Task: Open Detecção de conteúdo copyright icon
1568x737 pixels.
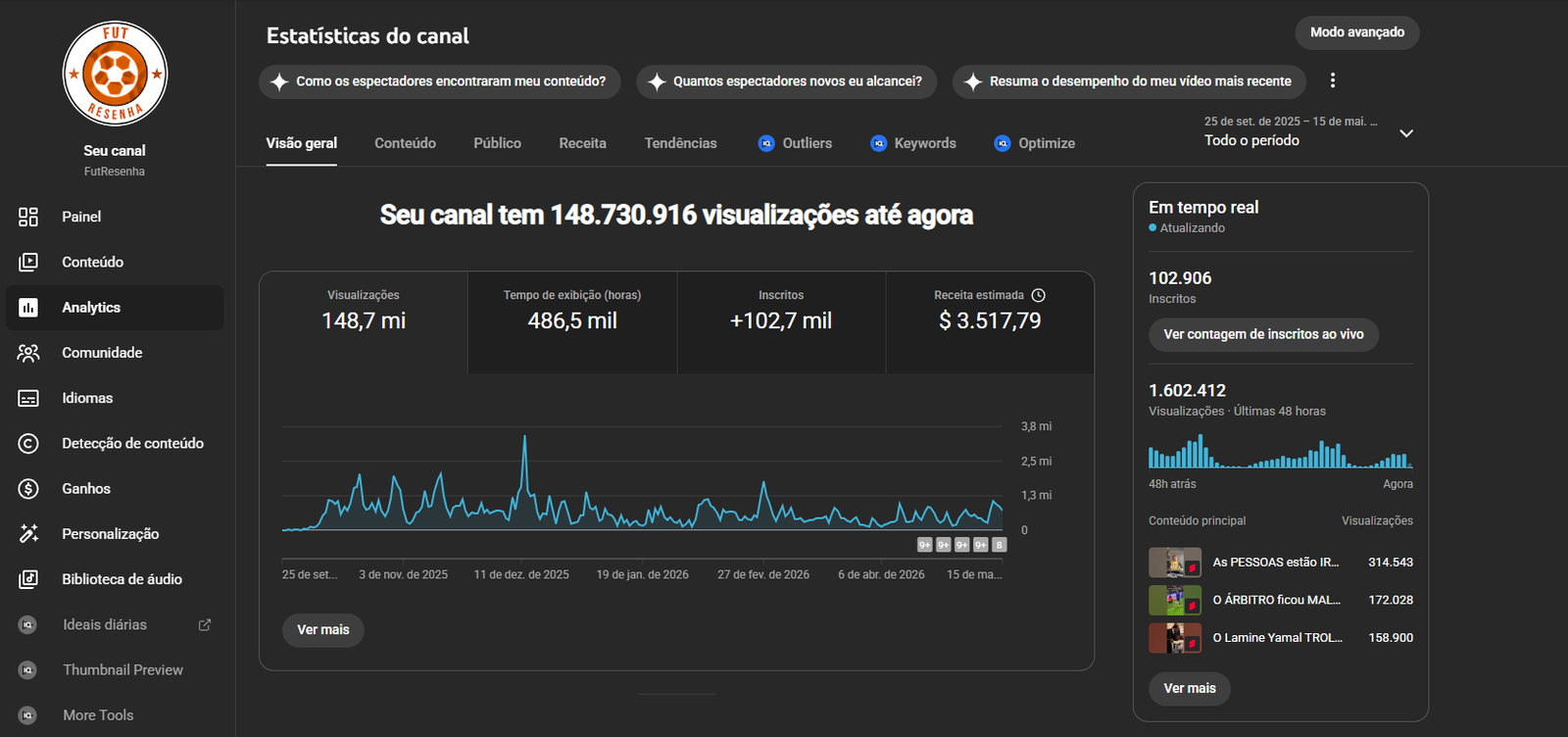Action: (x=28, y=443)
